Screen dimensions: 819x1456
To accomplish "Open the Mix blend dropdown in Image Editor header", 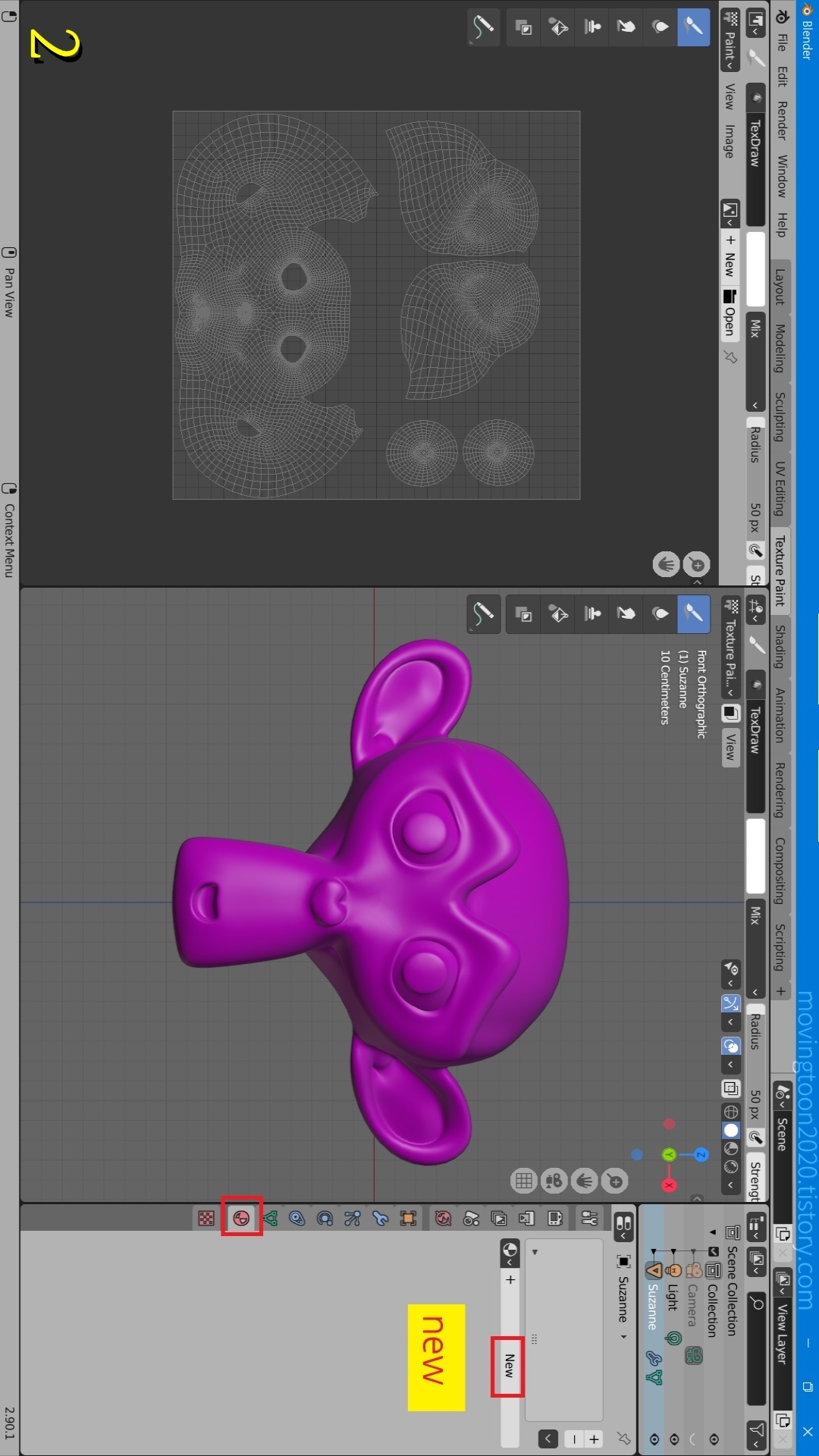I will 755,362.
